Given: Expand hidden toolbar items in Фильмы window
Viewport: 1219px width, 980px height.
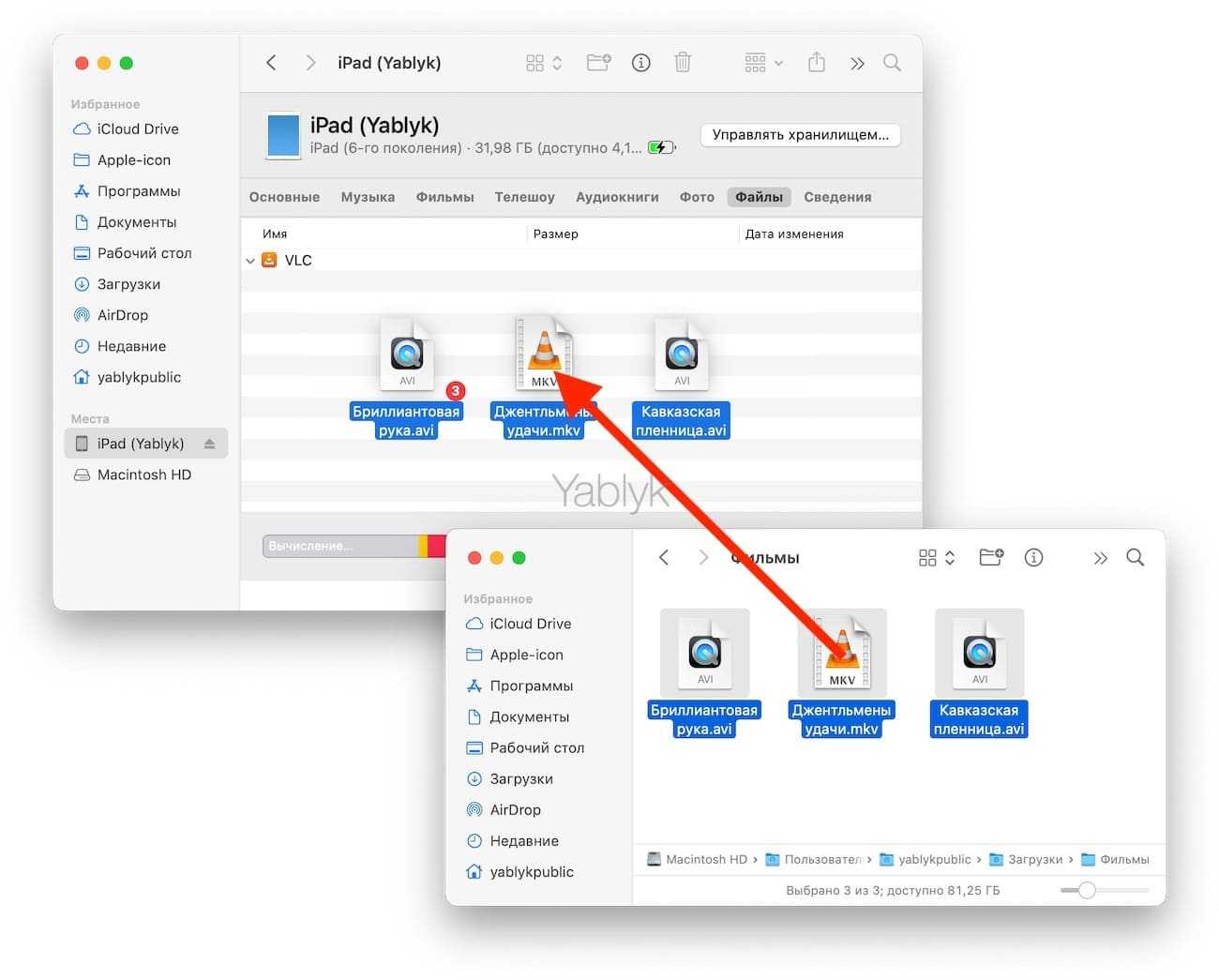Looking at the screenshot, I should [1100, 558].
